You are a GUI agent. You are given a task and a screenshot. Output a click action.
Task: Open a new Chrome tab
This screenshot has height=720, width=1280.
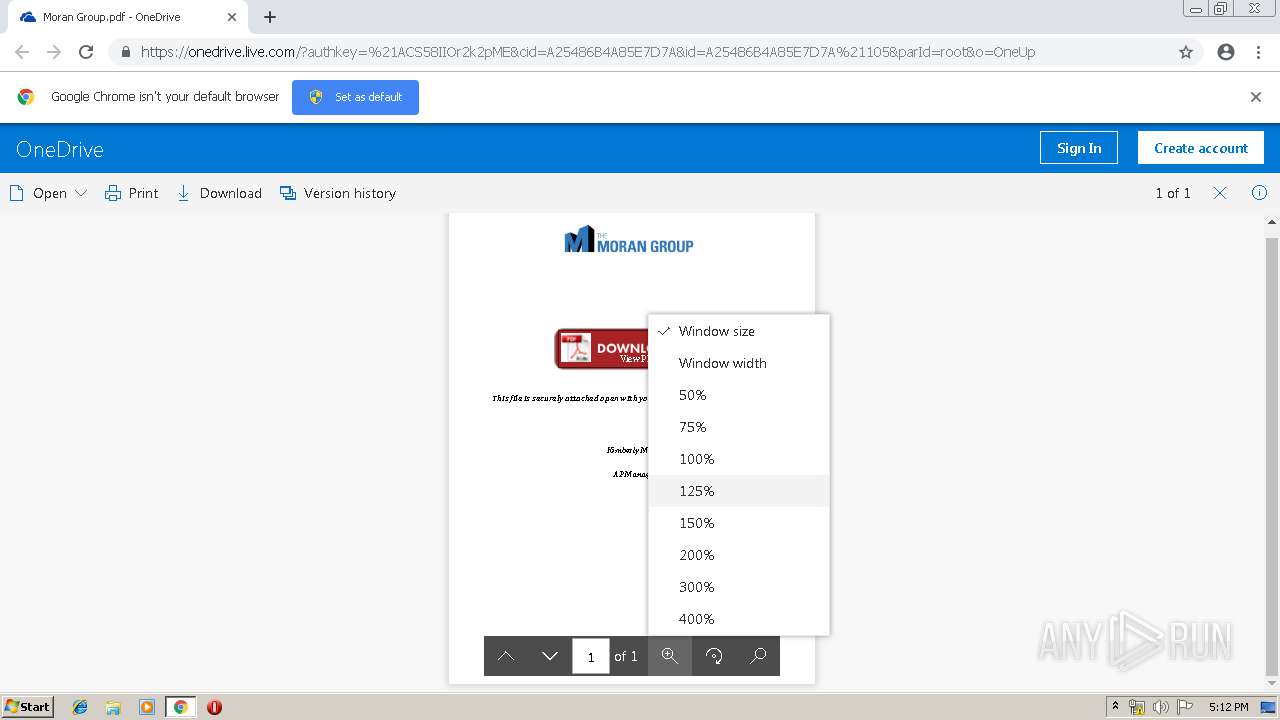270,17
